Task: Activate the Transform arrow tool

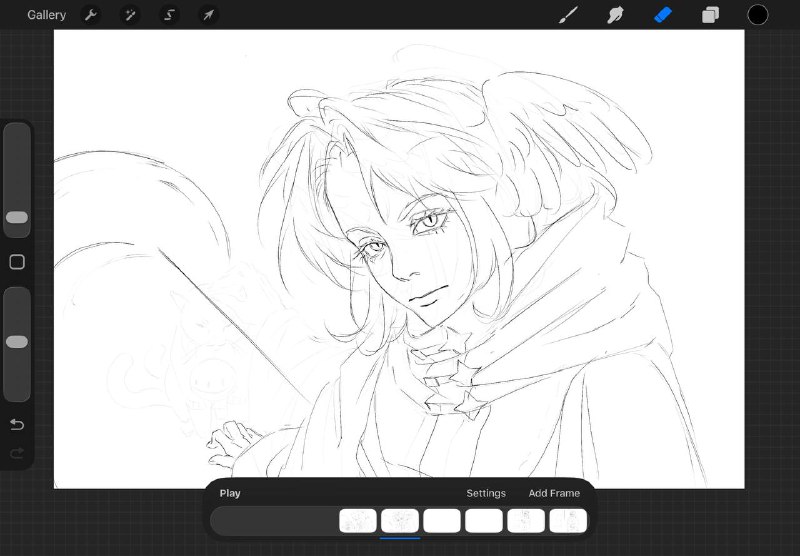Action: click(x=208, y=15)
